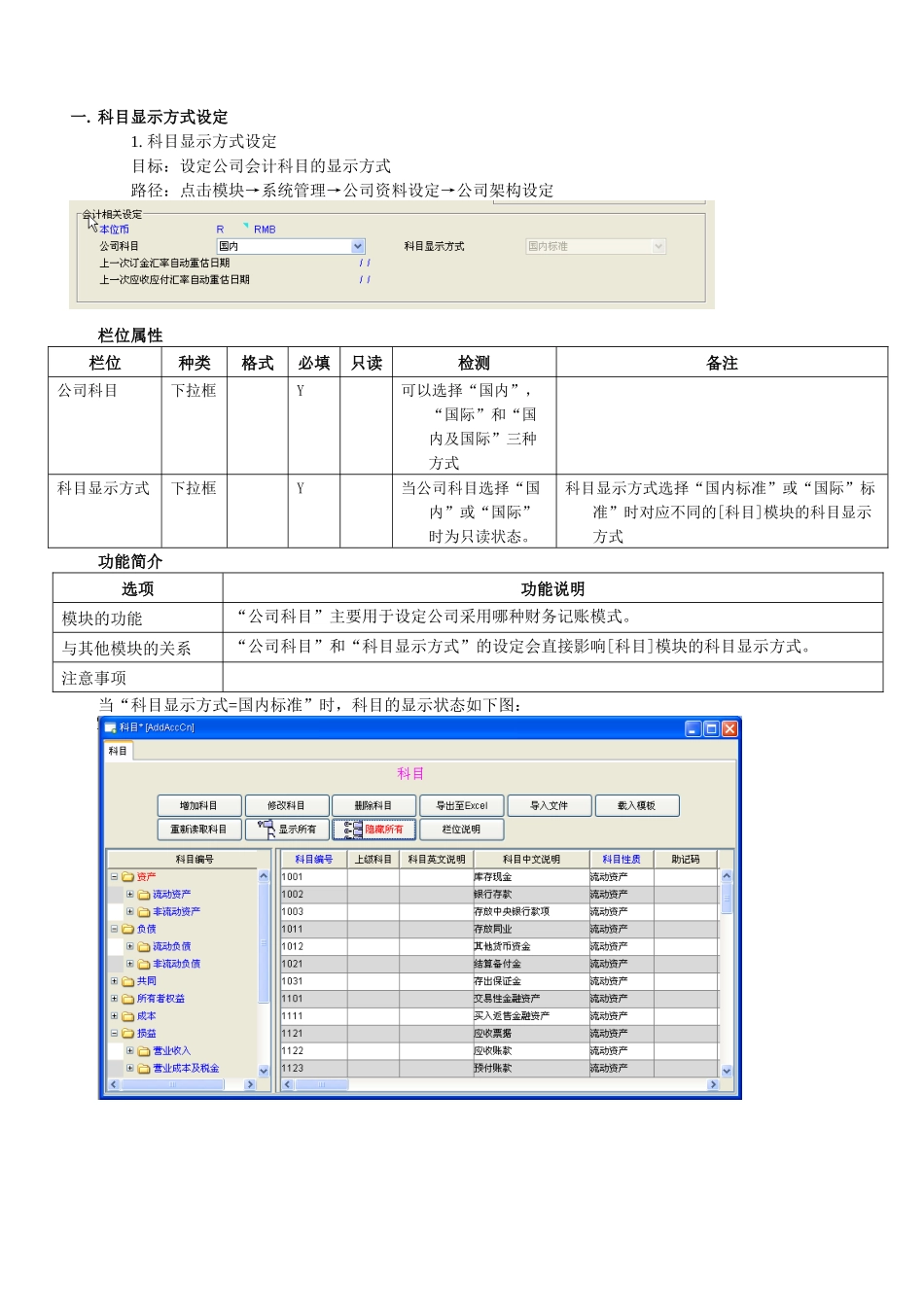Select the row cell 1011
Screen dimensions: 924x1307
pyautogui.click(x=313, y=930)
